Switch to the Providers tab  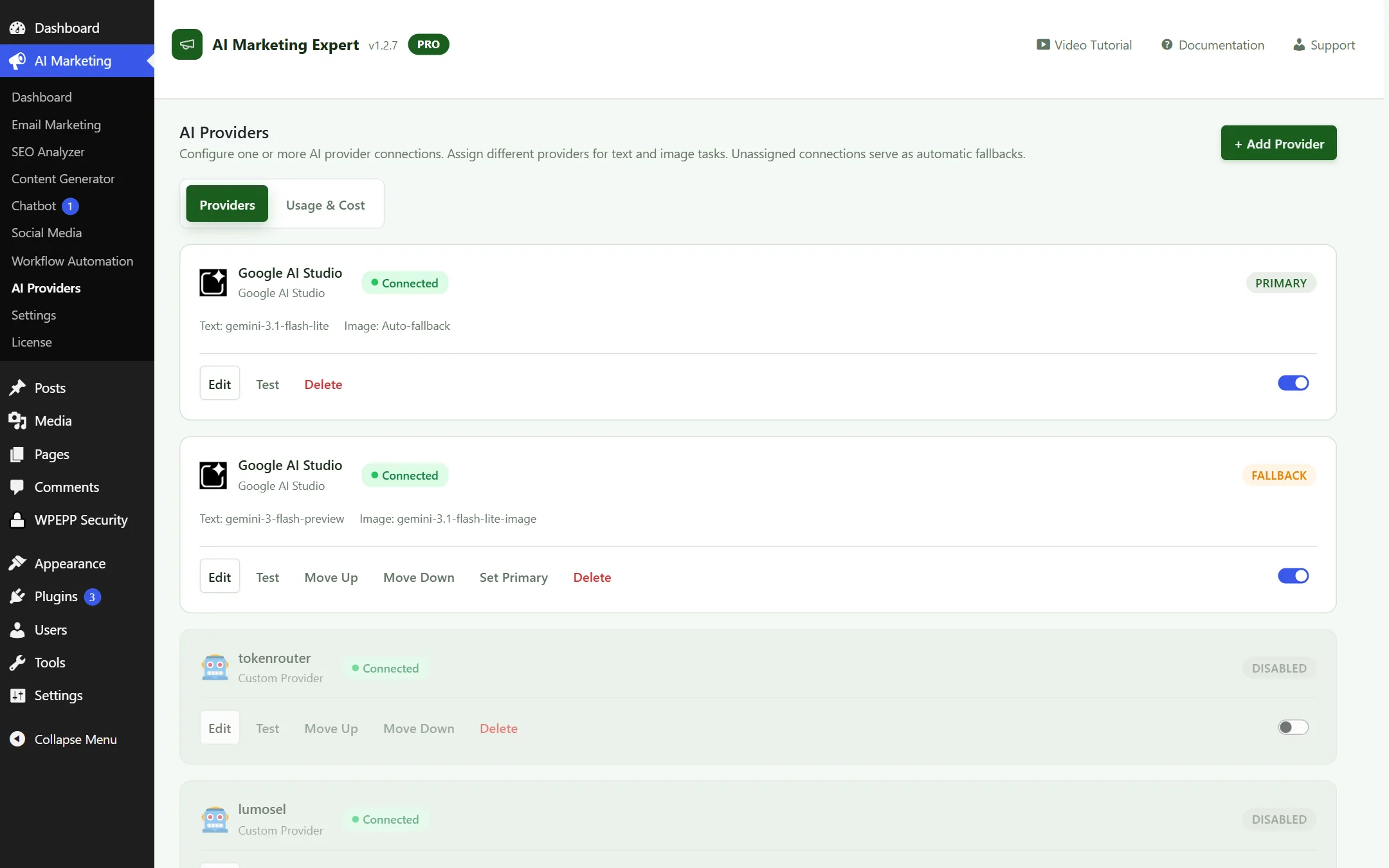[227, 204]
